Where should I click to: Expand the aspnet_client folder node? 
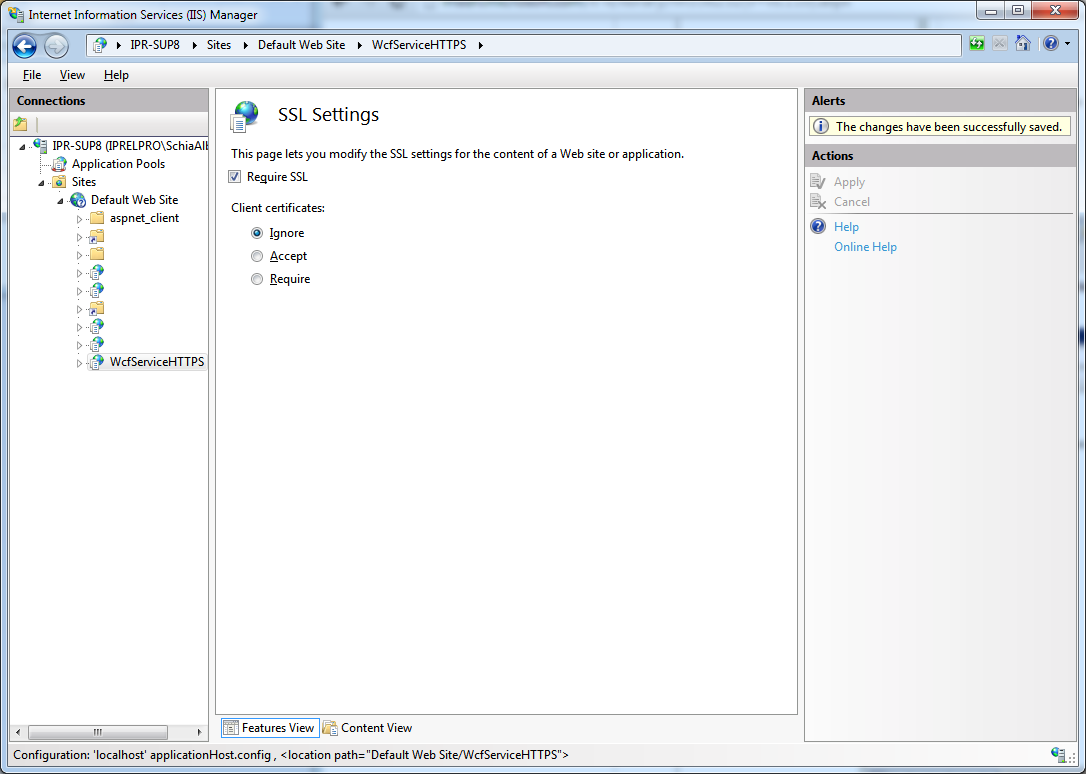coord(79,219)
